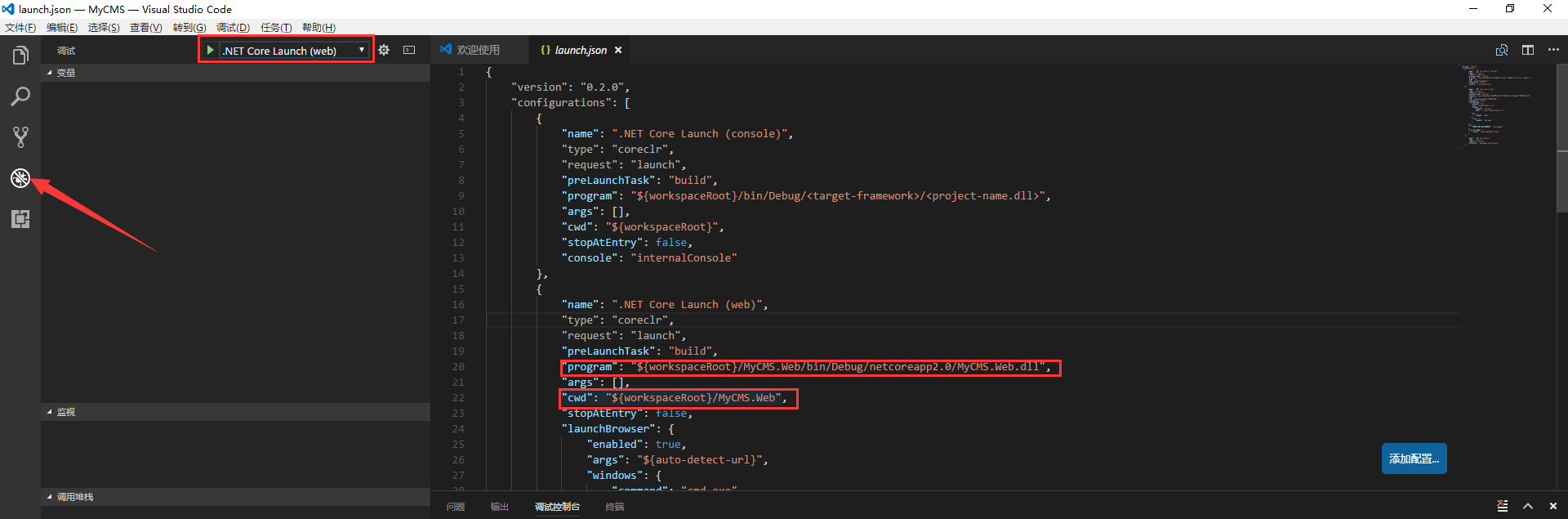The image size is (1568, 519).
Task: Open the 转到(G) menu
Action: (x=189, y=28)
